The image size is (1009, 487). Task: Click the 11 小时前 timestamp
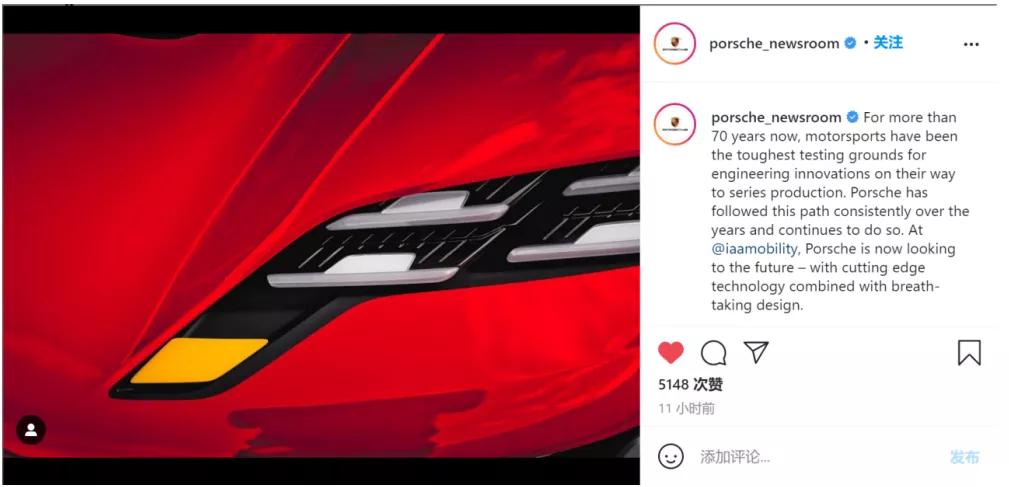coord(686,409)
